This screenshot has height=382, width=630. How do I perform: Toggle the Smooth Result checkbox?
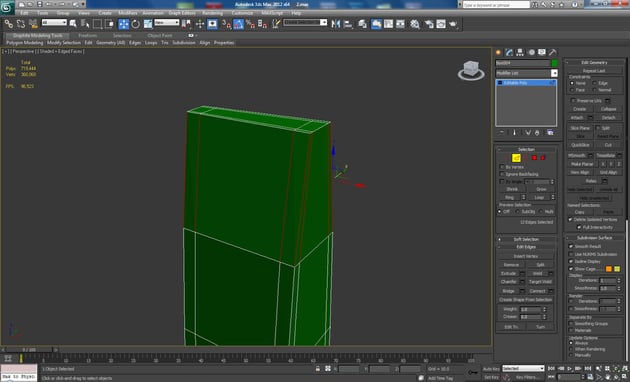pos(571,246)
